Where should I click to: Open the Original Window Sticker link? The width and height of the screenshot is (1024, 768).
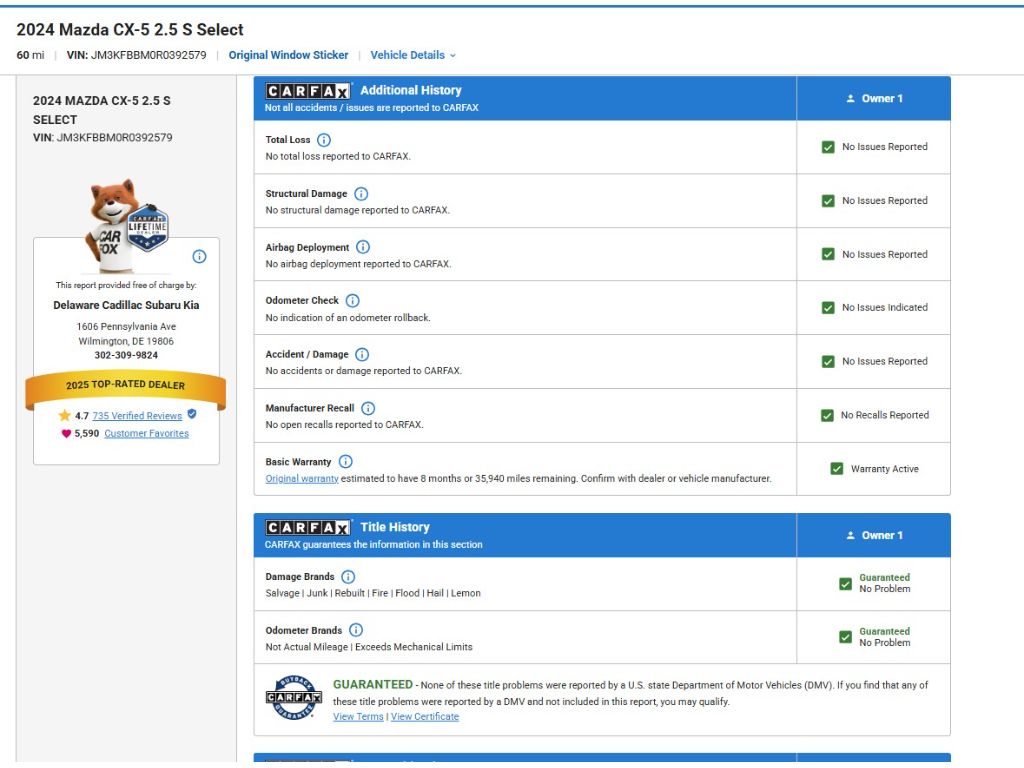pos(288,56)
